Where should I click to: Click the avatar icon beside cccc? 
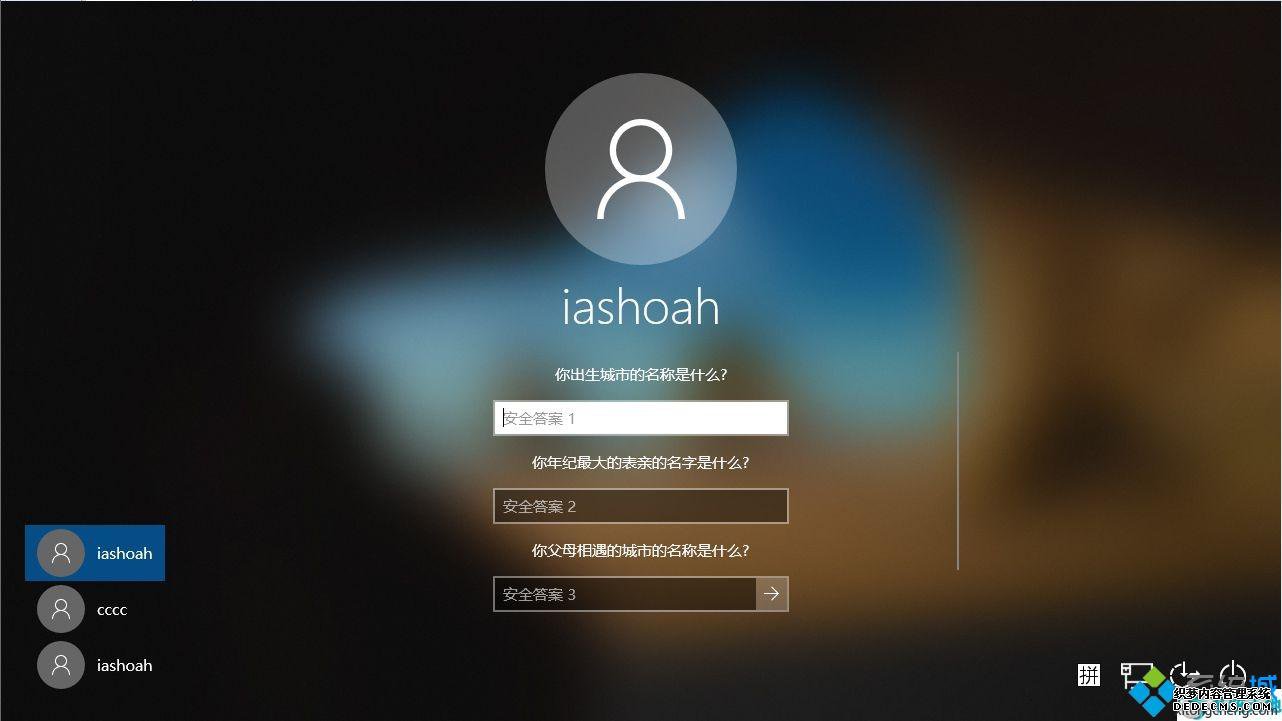[x=61, y=609]
